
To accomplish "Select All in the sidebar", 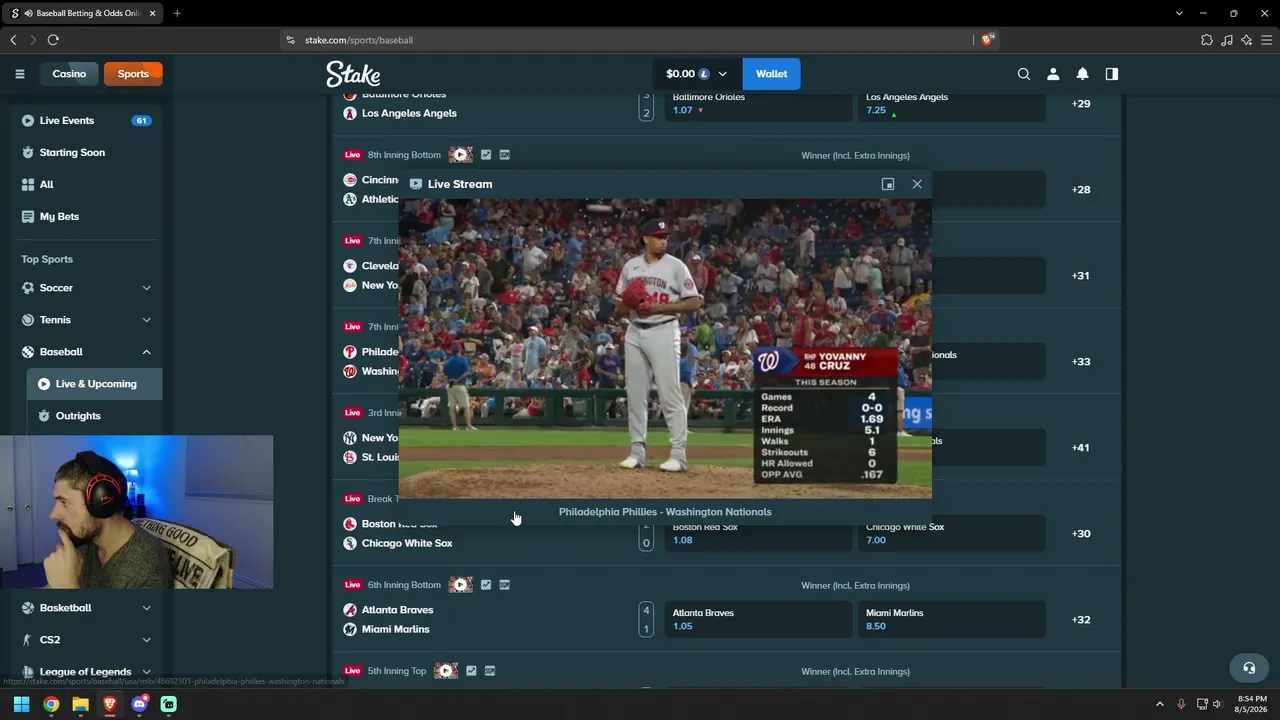I will 87,185.
